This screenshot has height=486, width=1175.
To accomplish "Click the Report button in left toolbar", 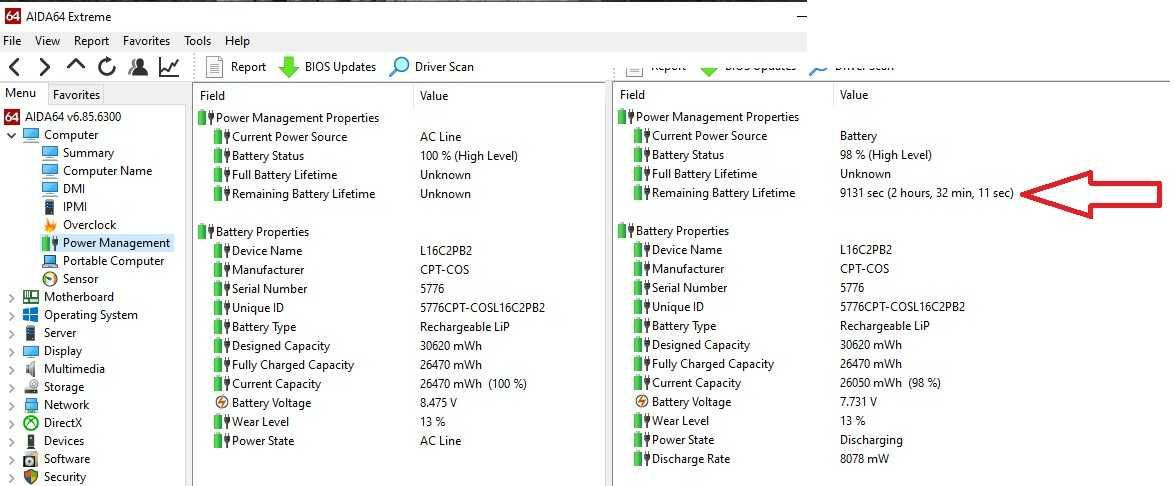I will tap(236, 67).
